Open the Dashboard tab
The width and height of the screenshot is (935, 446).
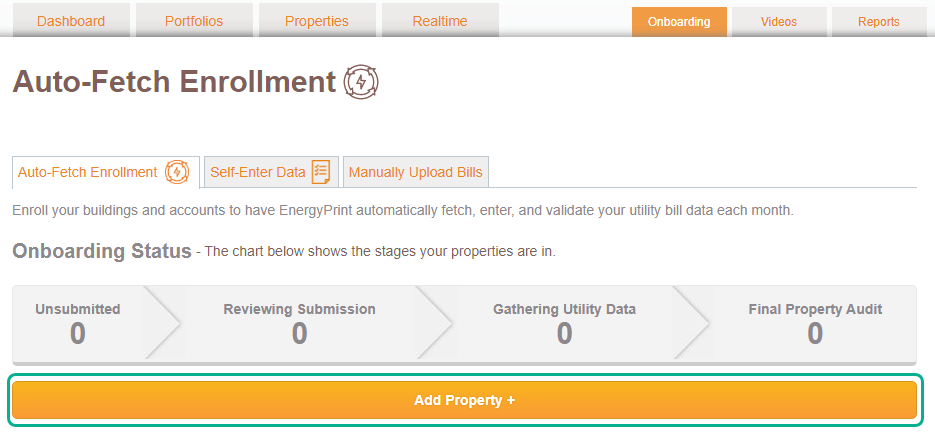pos(71,21)
